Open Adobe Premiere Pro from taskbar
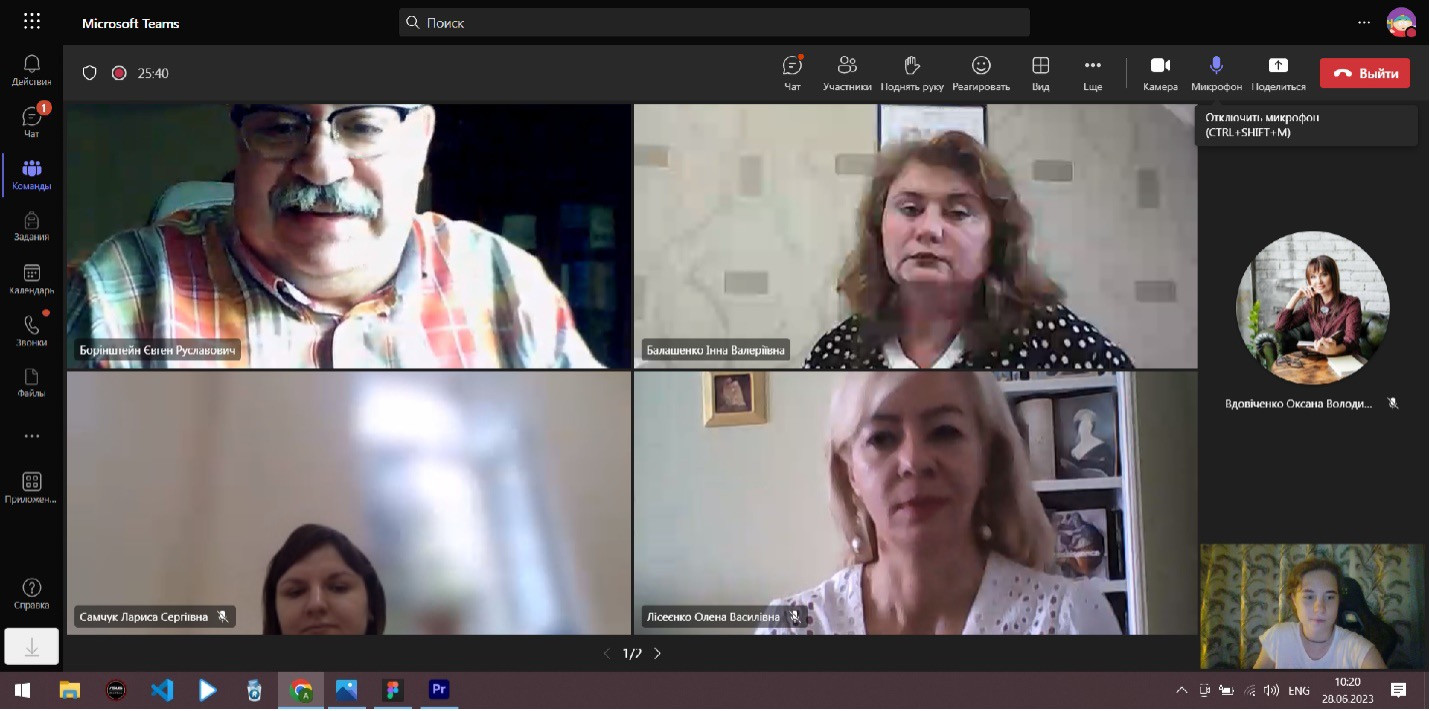This screenshot has width=1430, height=711. click(x=439, y=690)
